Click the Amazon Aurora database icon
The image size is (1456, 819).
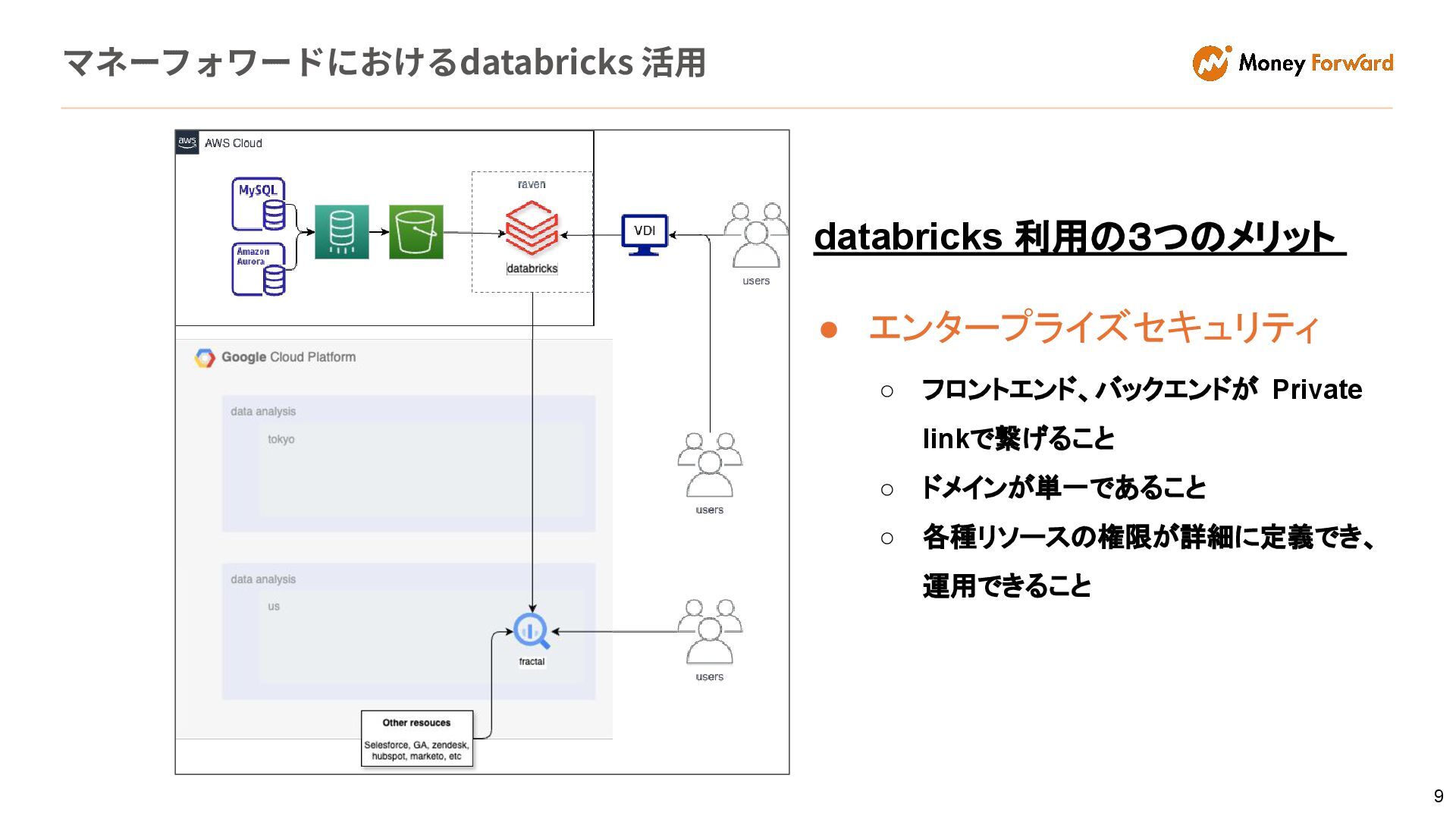259,268
